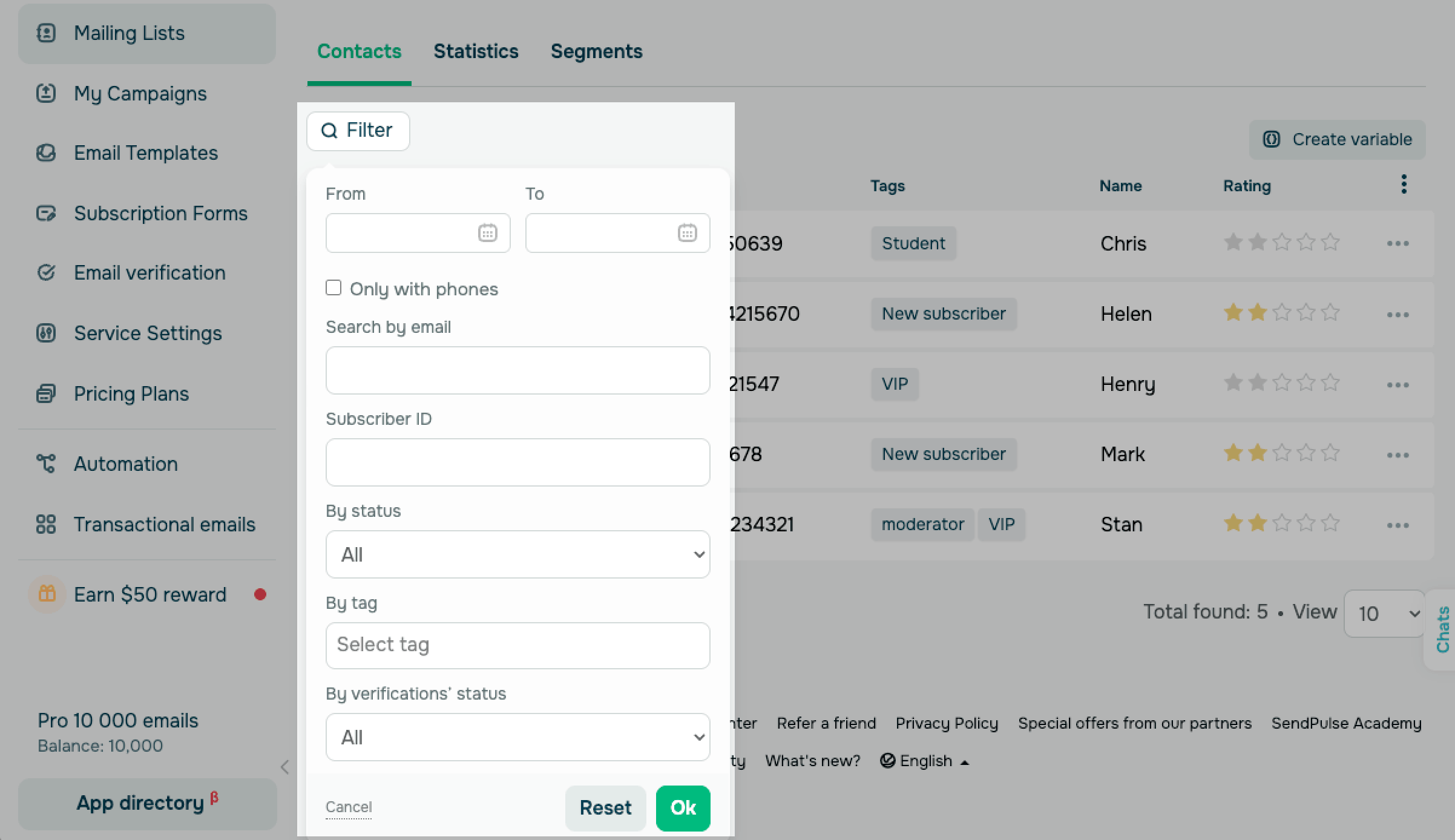Click the Earn $50 reward gift icon

(47, 594)
